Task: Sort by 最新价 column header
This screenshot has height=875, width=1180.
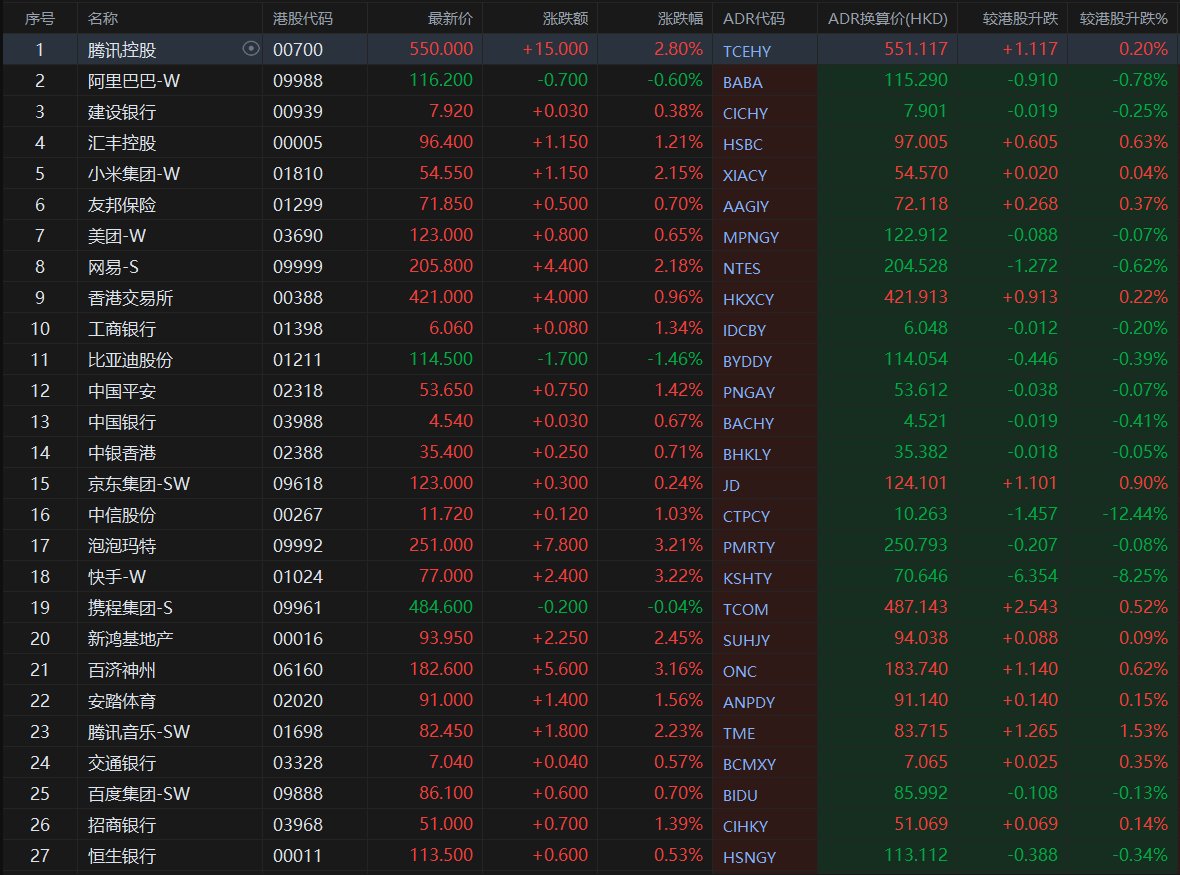Action: (450, 19)
